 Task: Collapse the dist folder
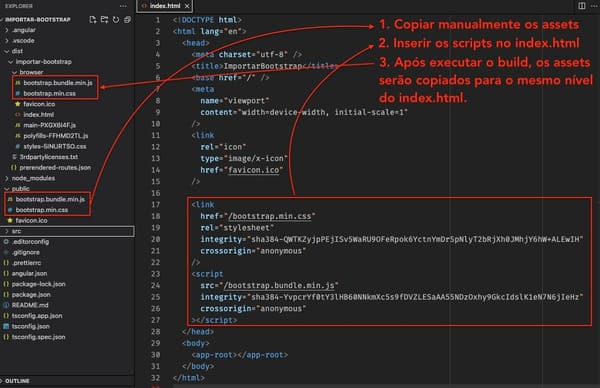(17, 51)
